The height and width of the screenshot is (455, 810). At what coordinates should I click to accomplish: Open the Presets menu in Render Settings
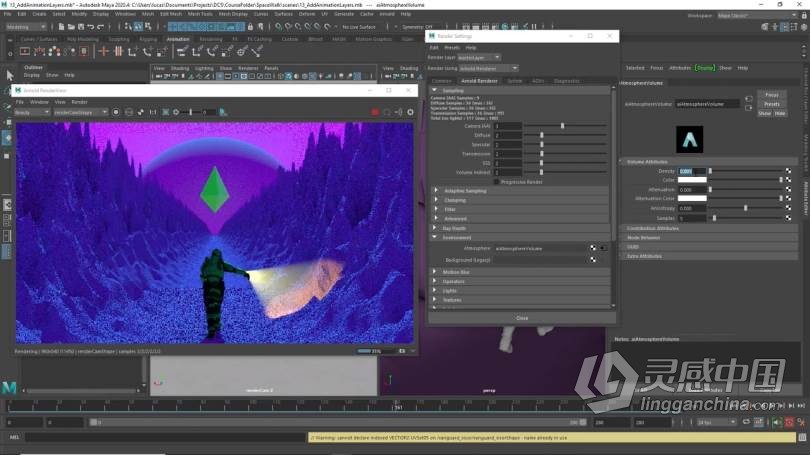tap(451, 48)
